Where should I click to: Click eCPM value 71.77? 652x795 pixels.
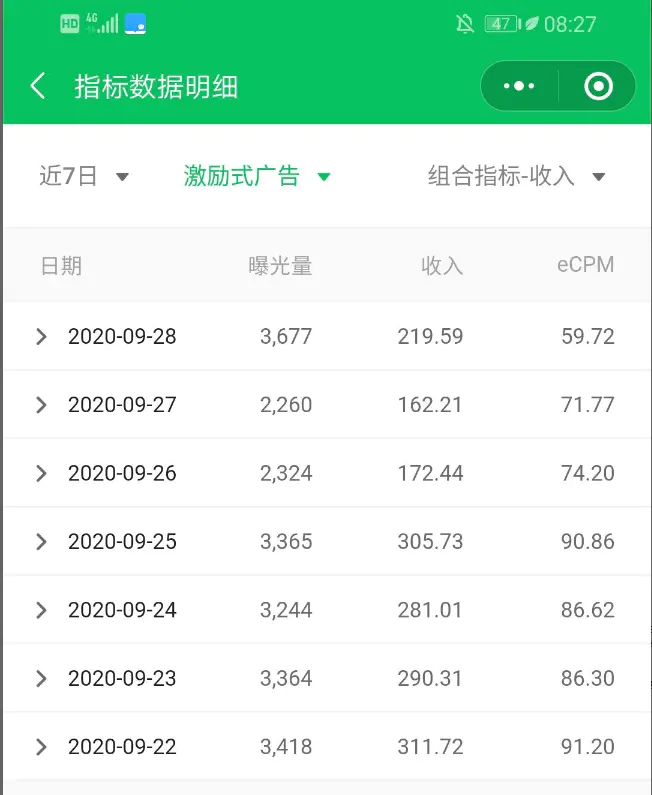588,405
